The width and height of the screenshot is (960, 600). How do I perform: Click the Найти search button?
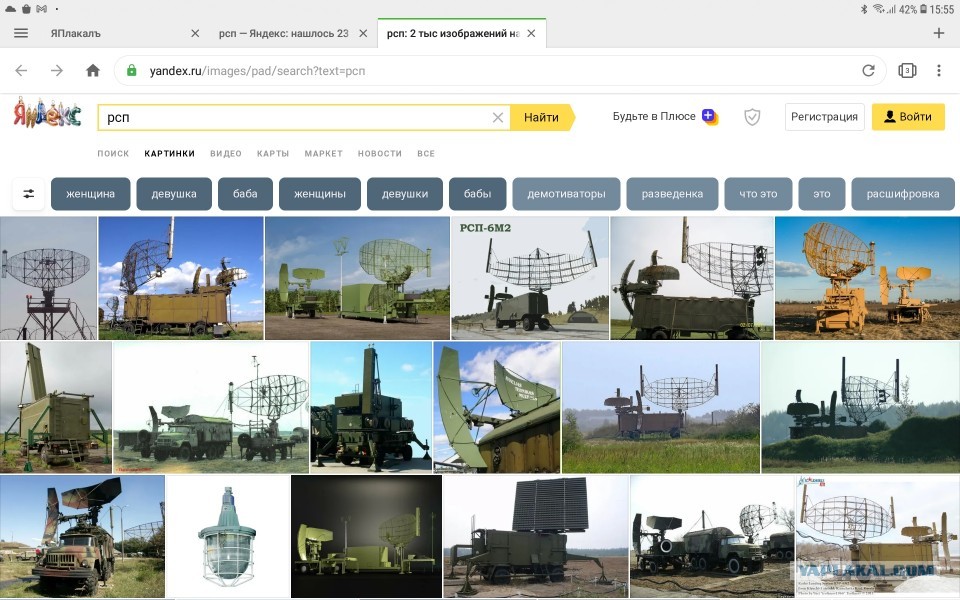[x=542, y=118]
